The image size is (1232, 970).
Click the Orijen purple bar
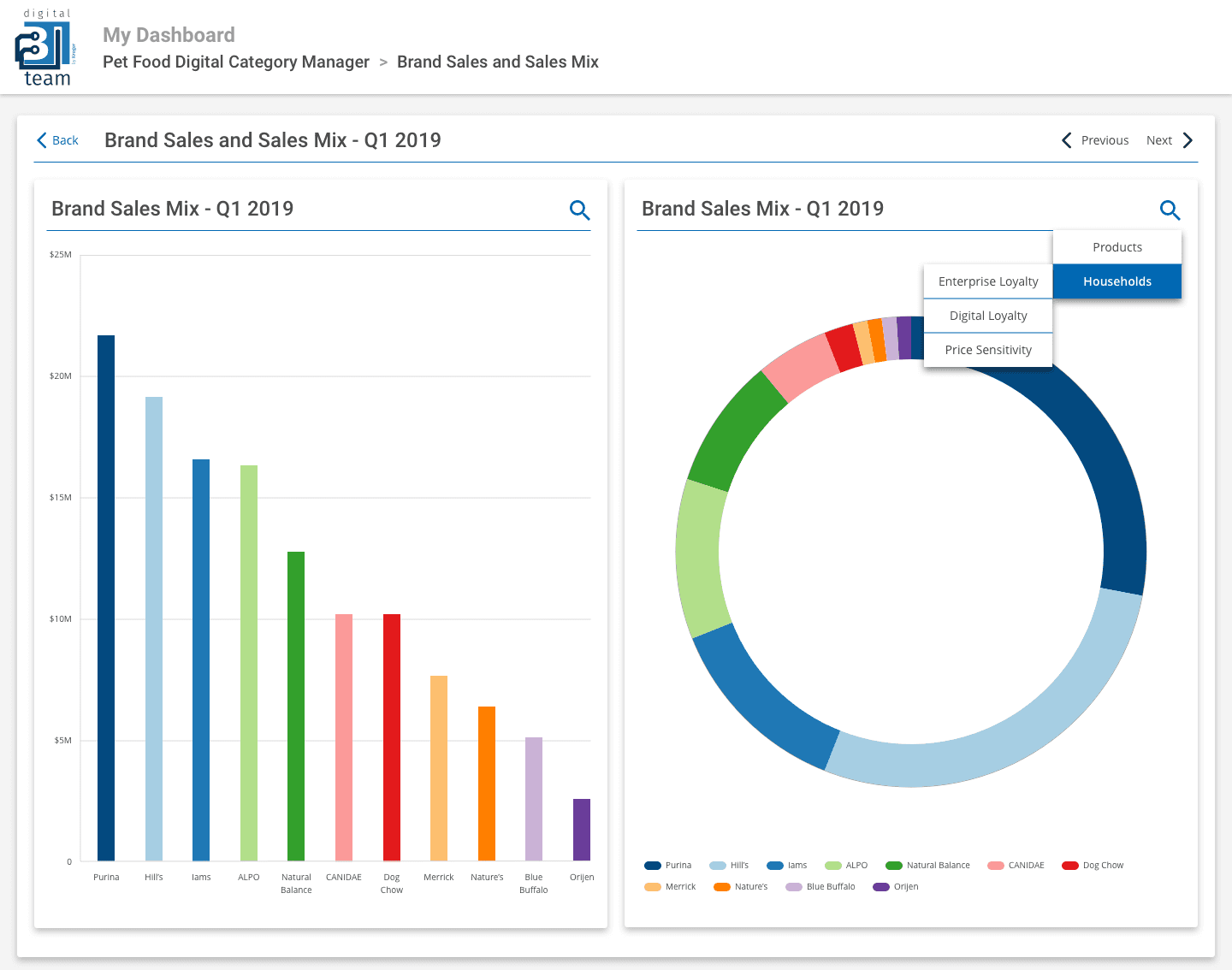[x=582, y=830]
